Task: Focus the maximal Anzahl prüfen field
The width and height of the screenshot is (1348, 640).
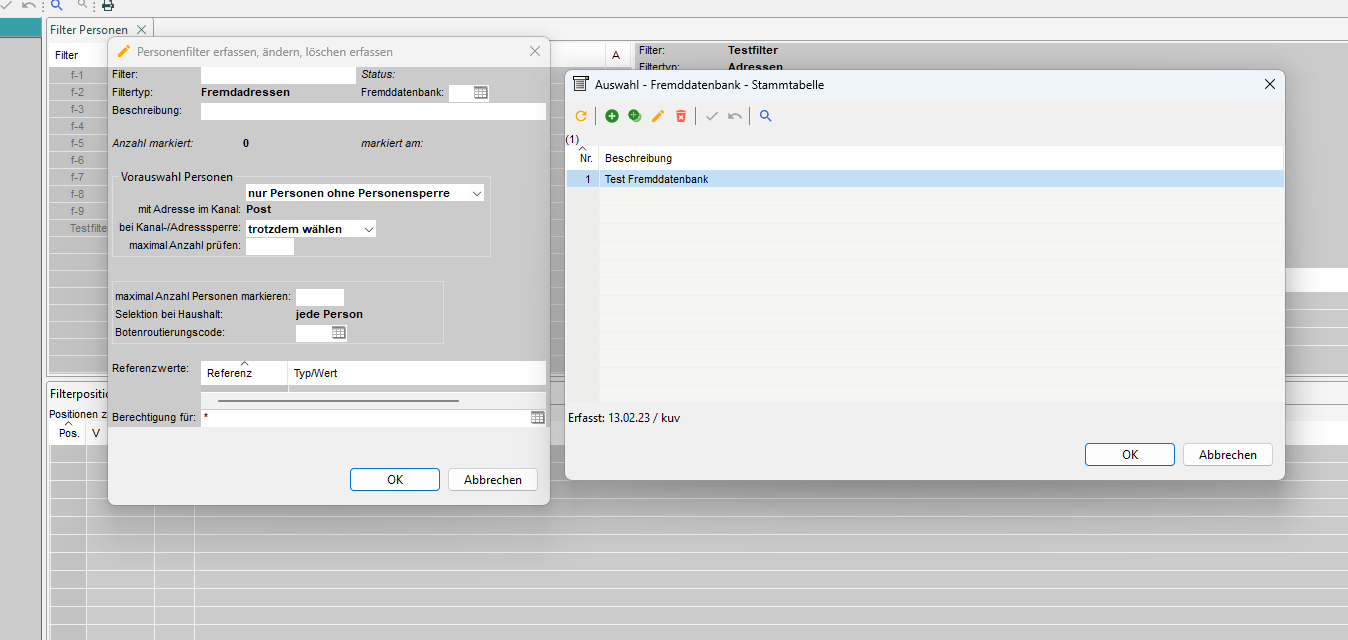Action: pyautogui.click(x=270, y=246)
